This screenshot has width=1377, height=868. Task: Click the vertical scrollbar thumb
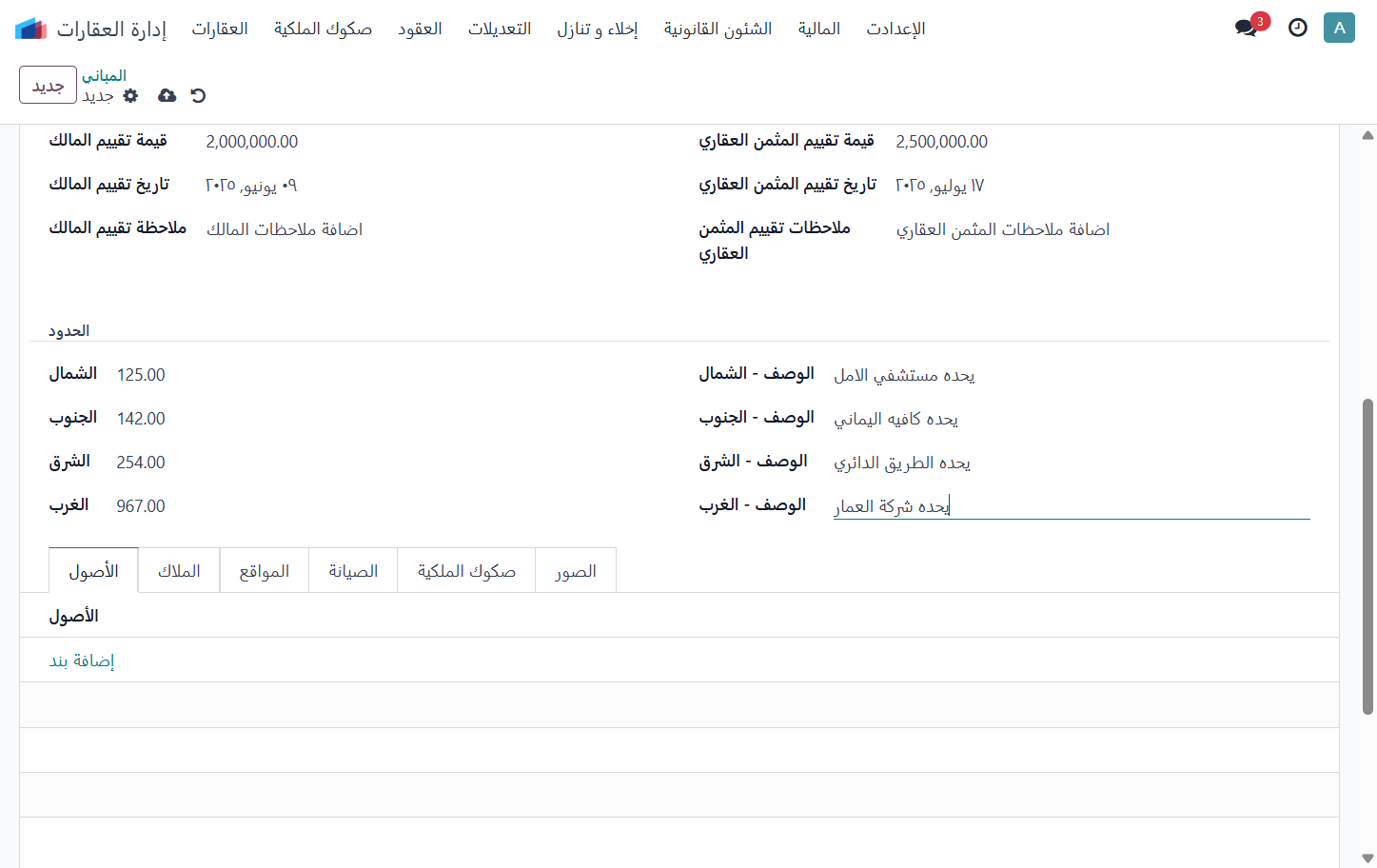[1367, 557]
